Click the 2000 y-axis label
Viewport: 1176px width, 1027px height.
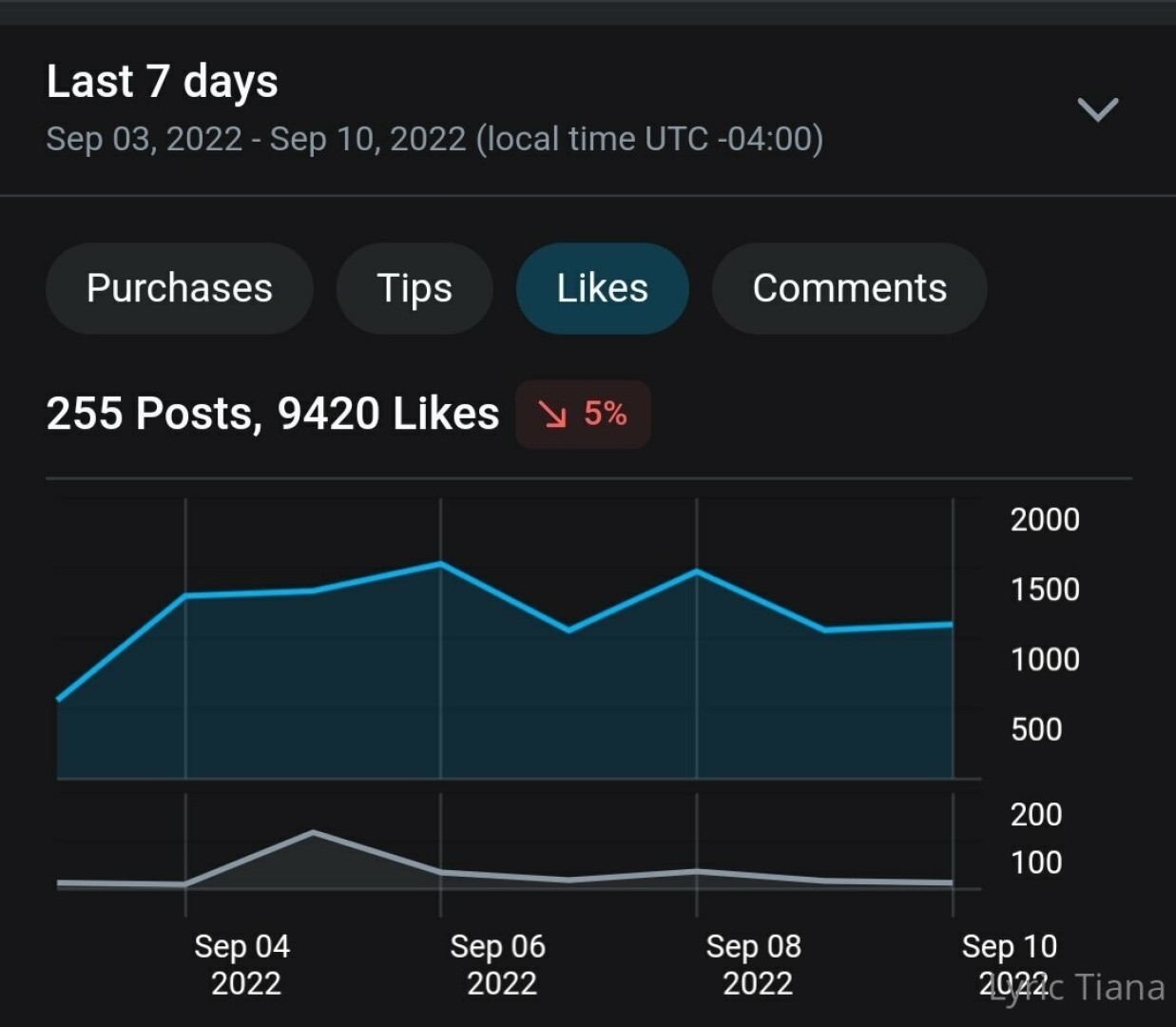click(x=1044, y=519)
